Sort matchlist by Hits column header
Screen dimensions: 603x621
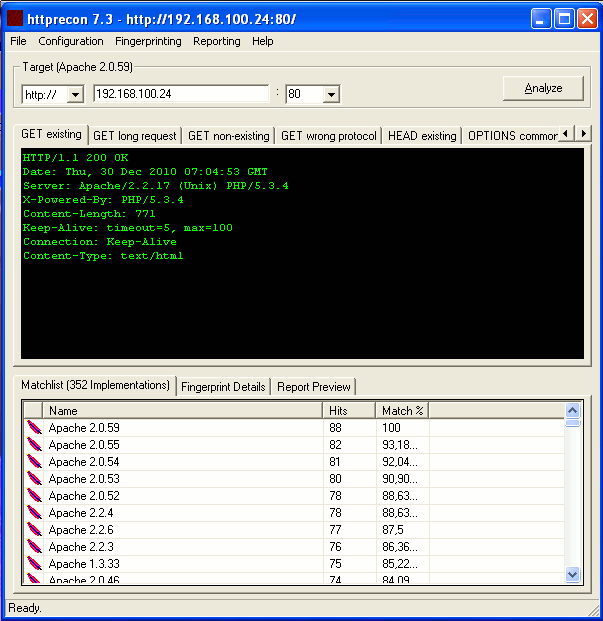pyautogui.click(x=349, y=410)
